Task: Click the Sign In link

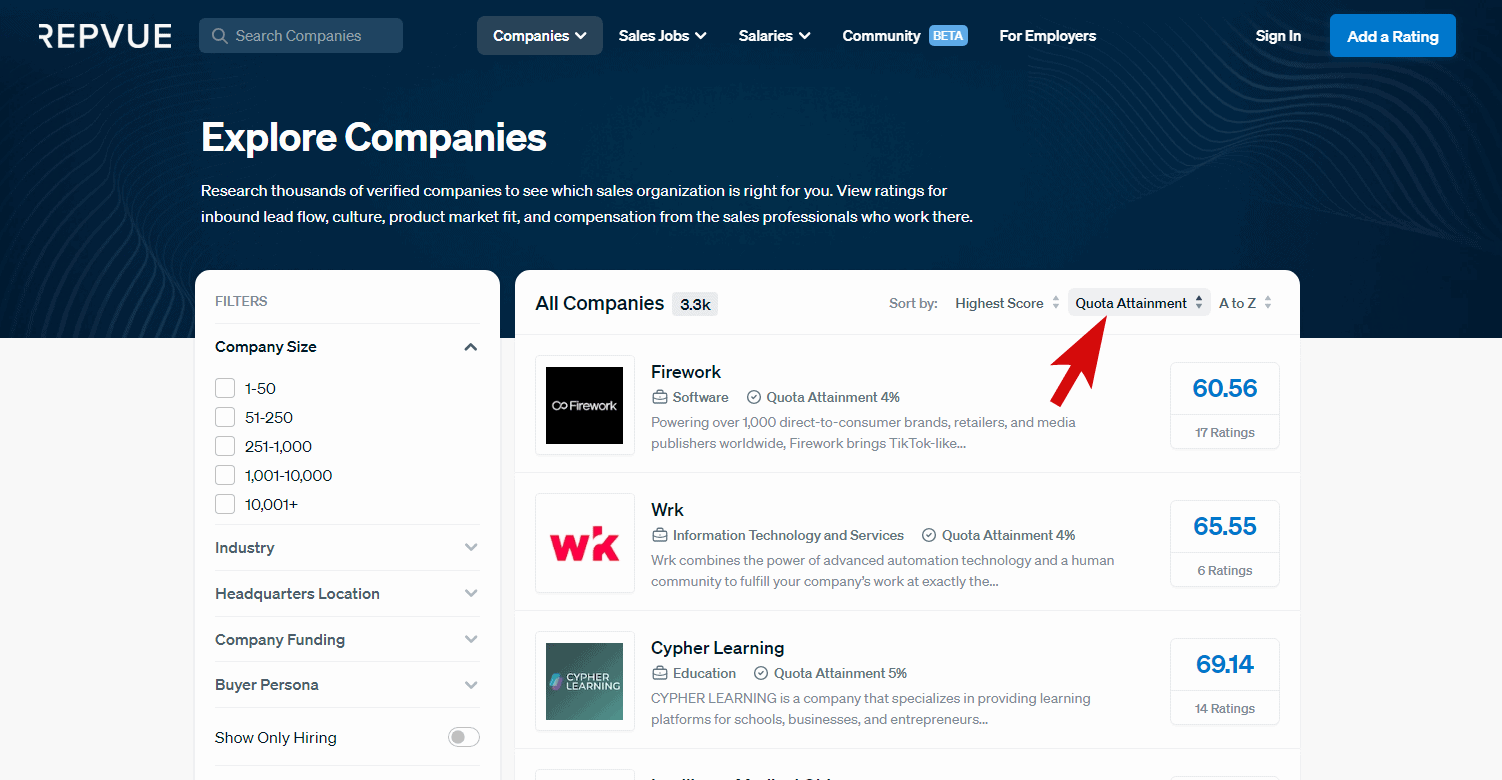Action: pyautogui.click(x=1278, y=36)
